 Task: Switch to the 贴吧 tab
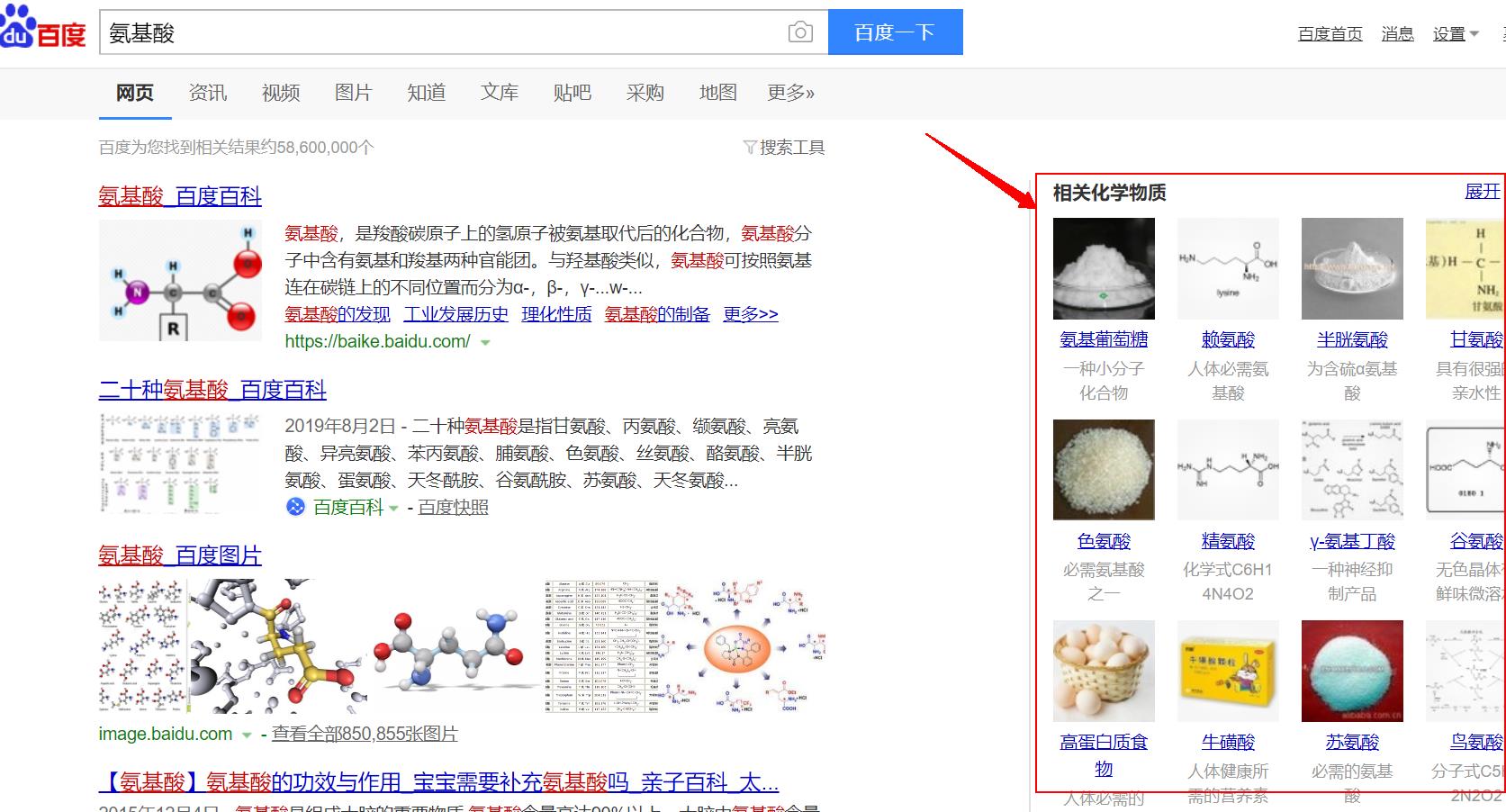pyautogui.click(x=573, y=93)
